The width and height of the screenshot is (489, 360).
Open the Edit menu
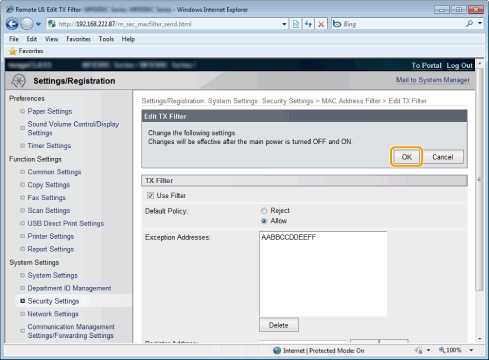click(x=32, y=39)
